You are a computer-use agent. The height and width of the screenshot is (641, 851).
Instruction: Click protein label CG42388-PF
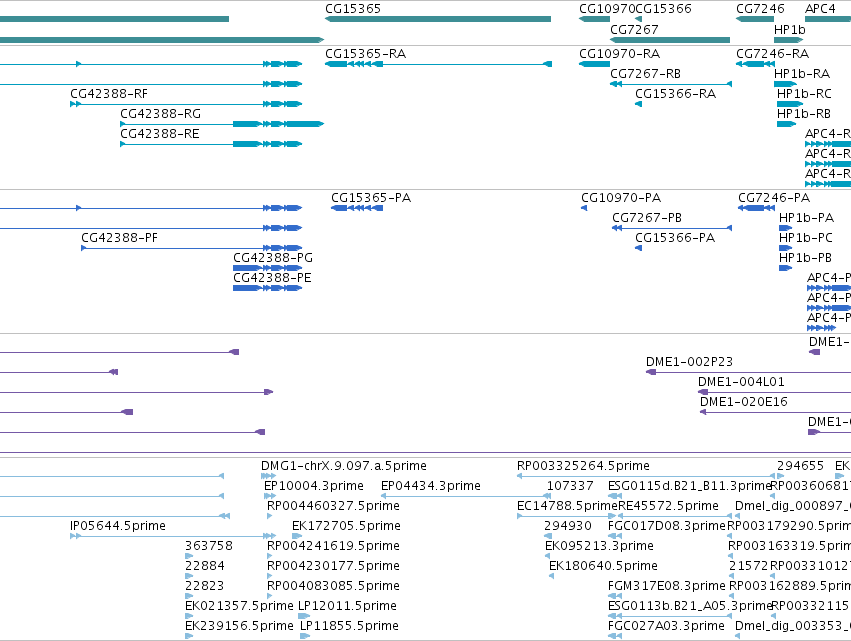(119, 238)
